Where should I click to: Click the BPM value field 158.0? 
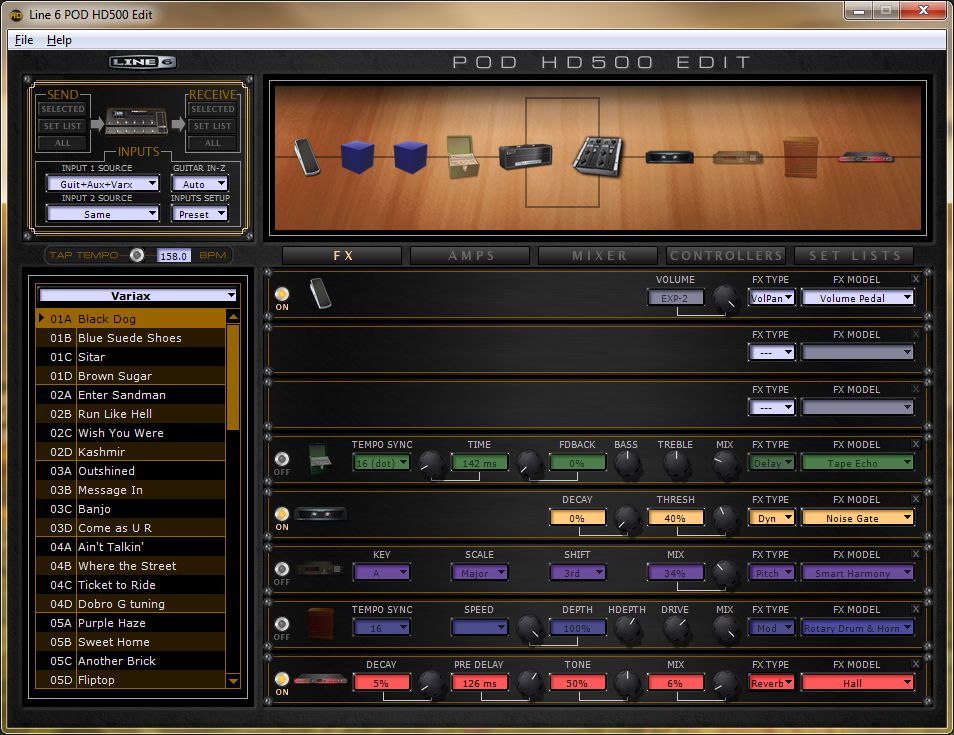pyautogui.click(x=173, y=256)
